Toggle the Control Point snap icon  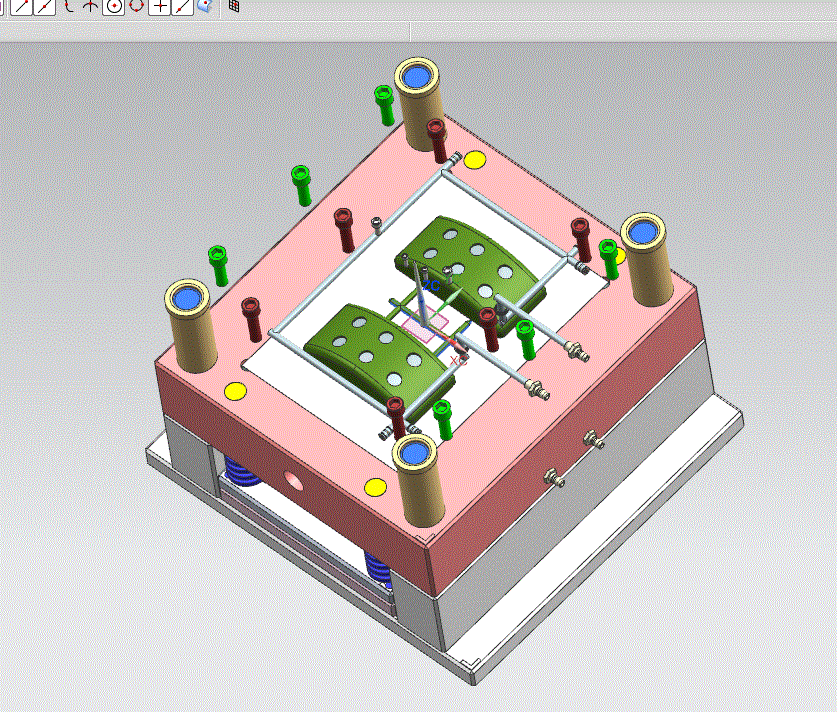pyautogui.click(x=68, y=6)
